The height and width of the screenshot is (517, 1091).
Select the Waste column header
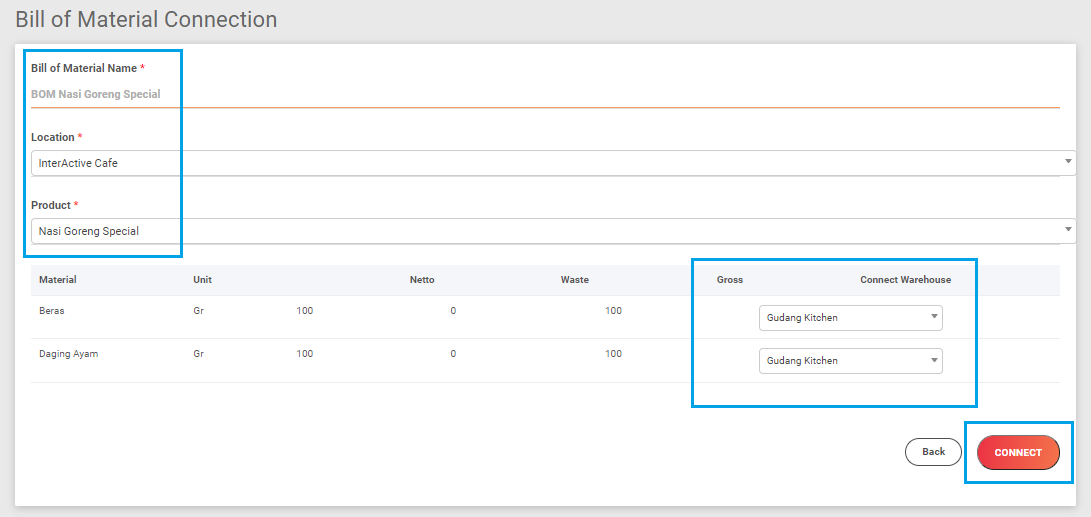coord(574,280)
